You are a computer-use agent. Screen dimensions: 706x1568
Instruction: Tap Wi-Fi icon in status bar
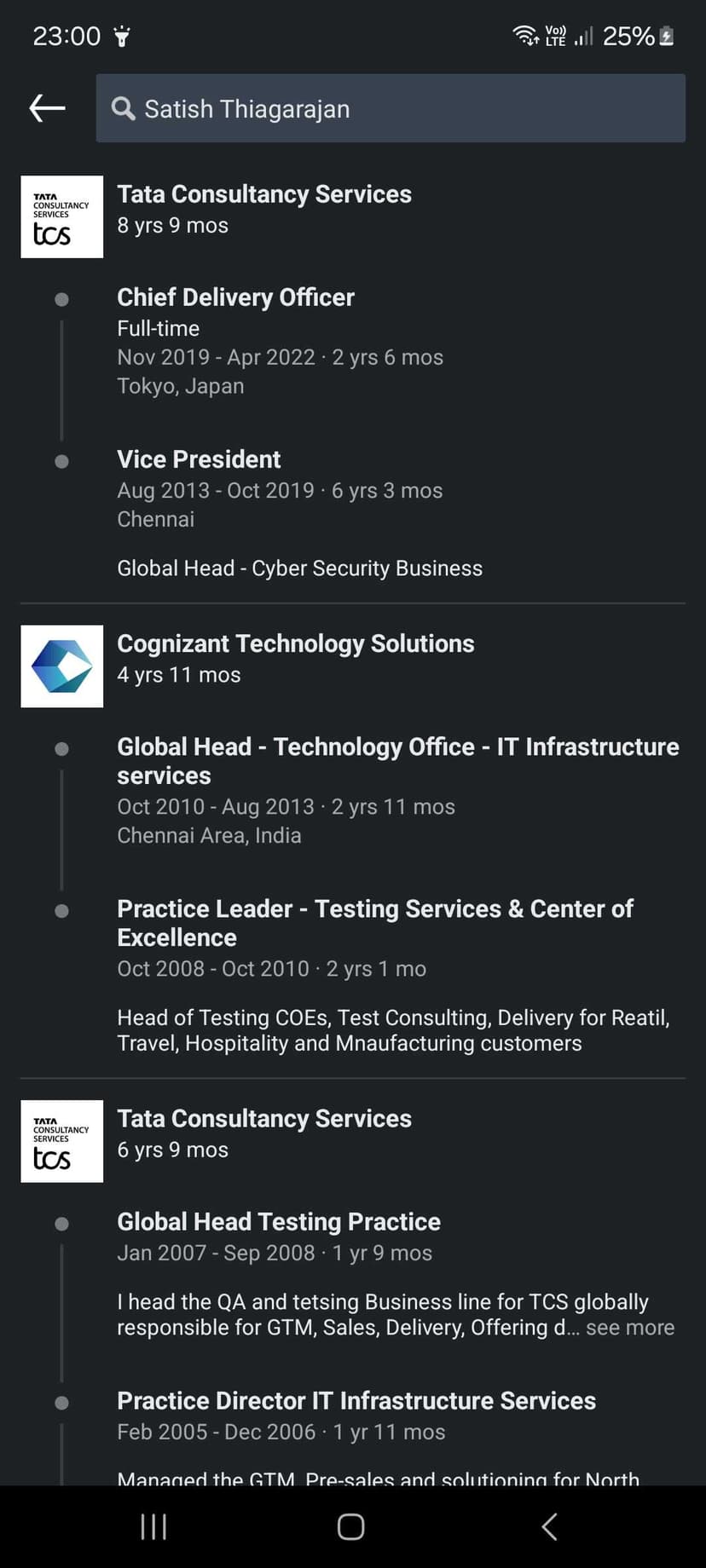point(524,36)
